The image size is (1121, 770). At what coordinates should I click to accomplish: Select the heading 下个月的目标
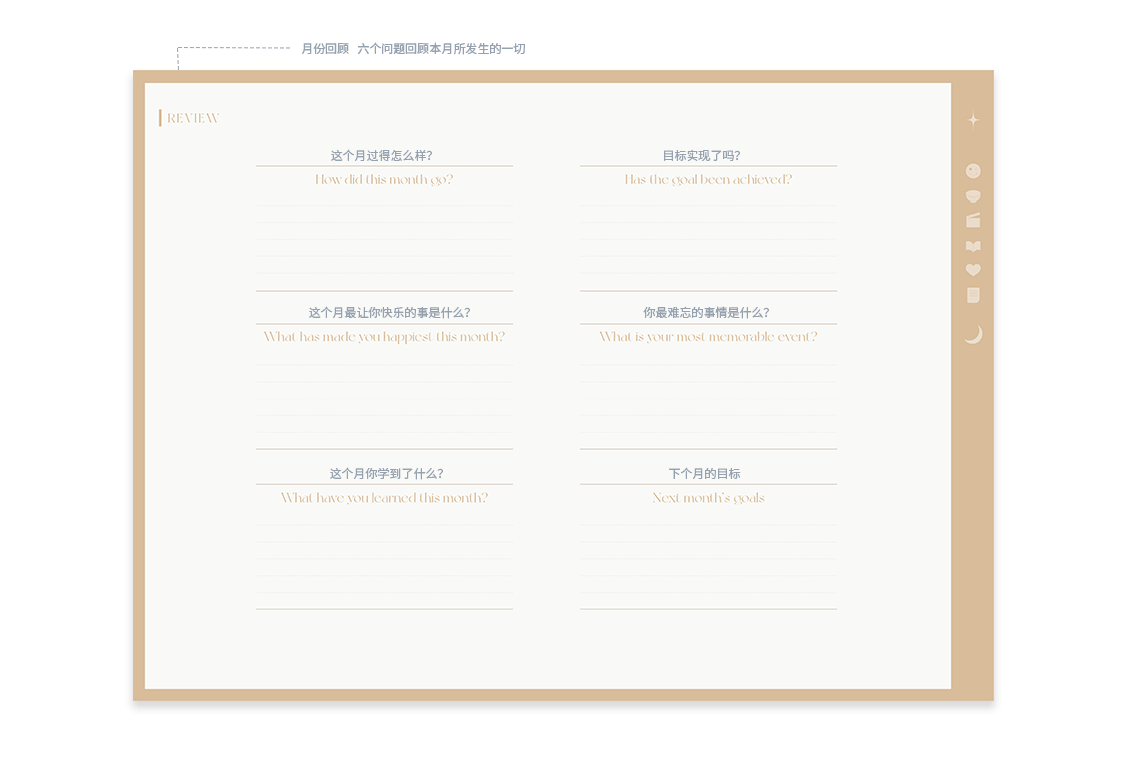pos(704,473)
